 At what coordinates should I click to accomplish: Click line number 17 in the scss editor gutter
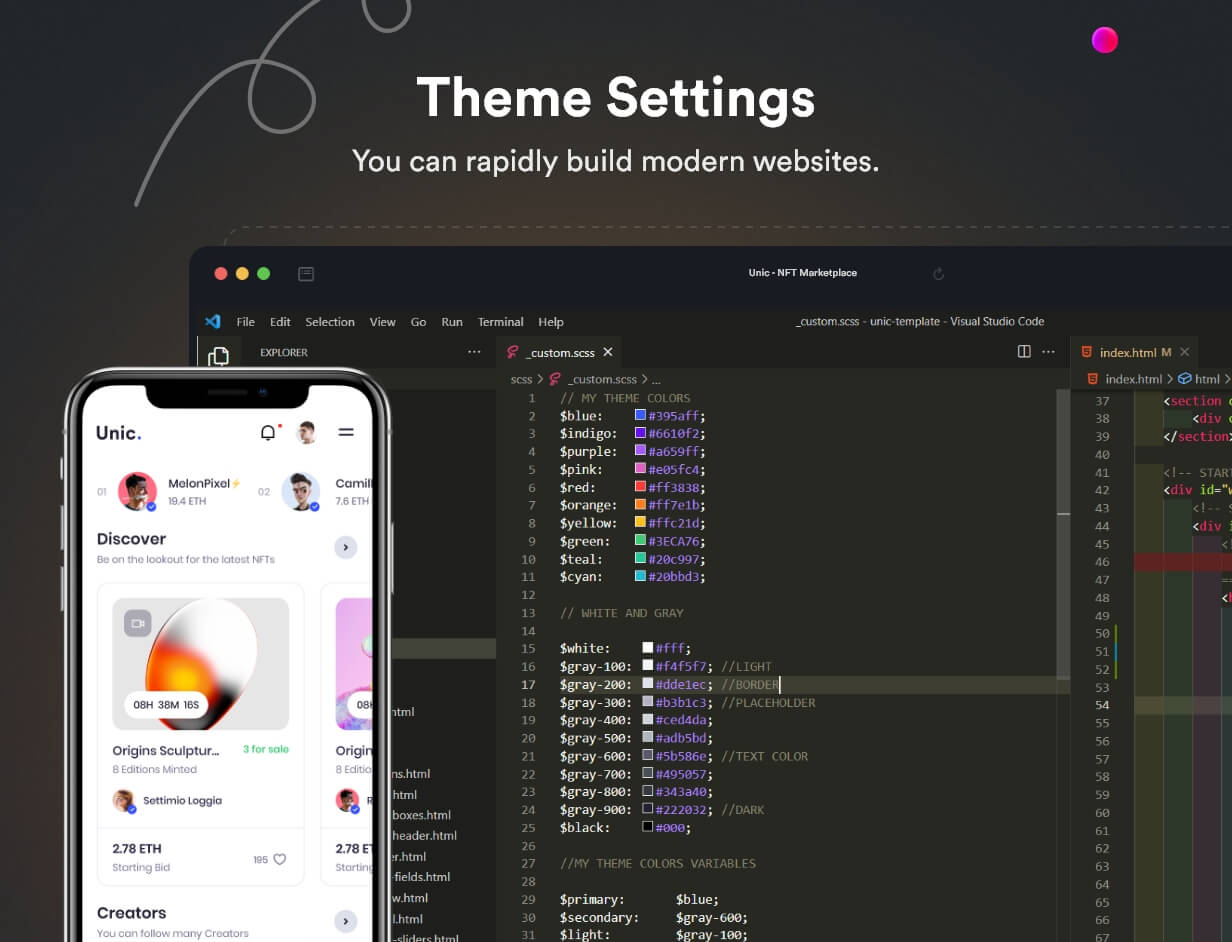coord(528,684)
